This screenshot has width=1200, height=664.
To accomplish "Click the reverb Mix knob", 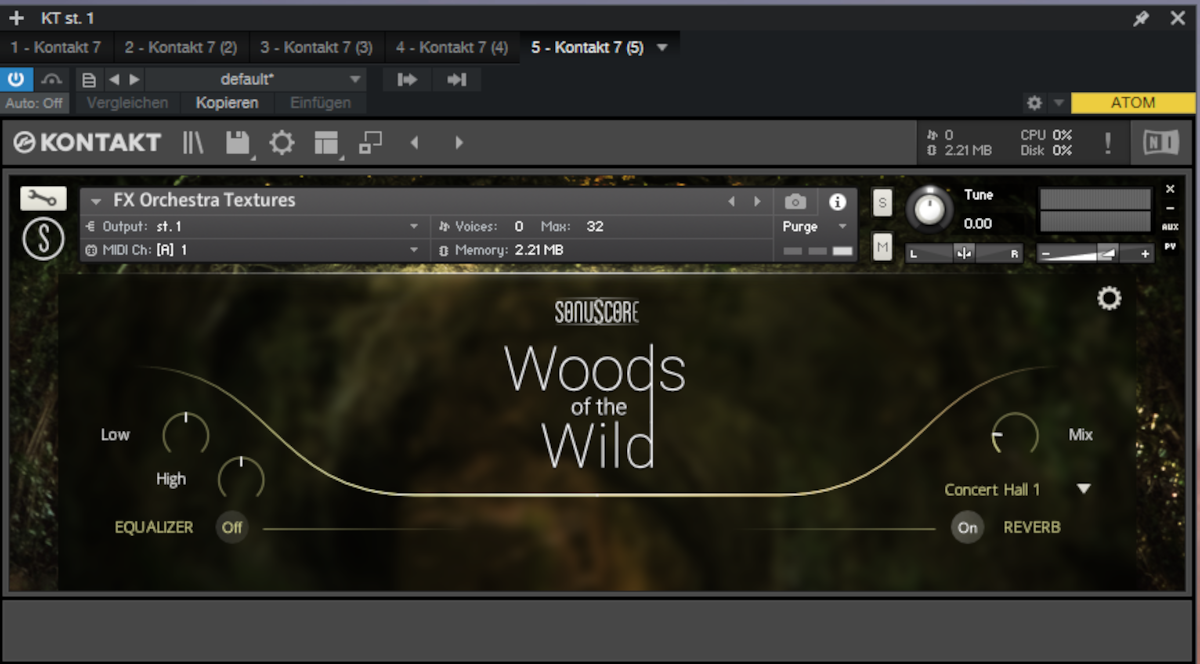I will 1015,434.
